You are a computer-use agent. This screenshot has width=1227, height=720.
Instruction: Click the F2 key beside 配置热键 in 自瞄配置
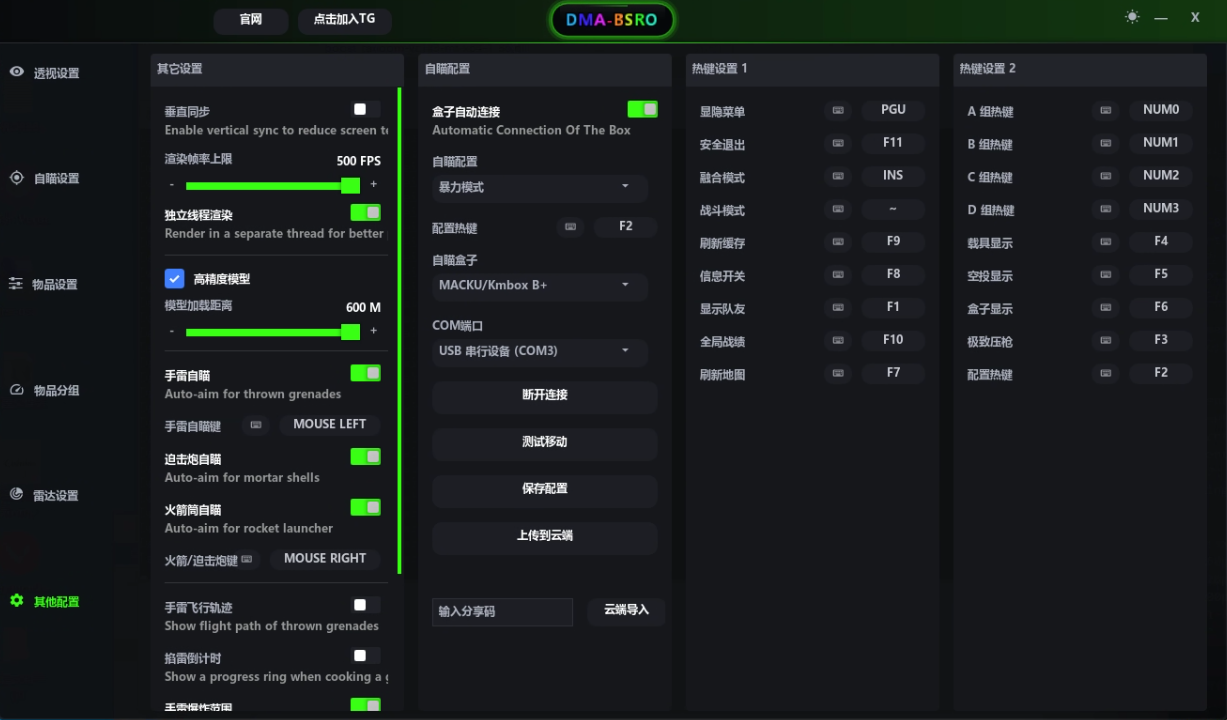[x=626, y=227]
